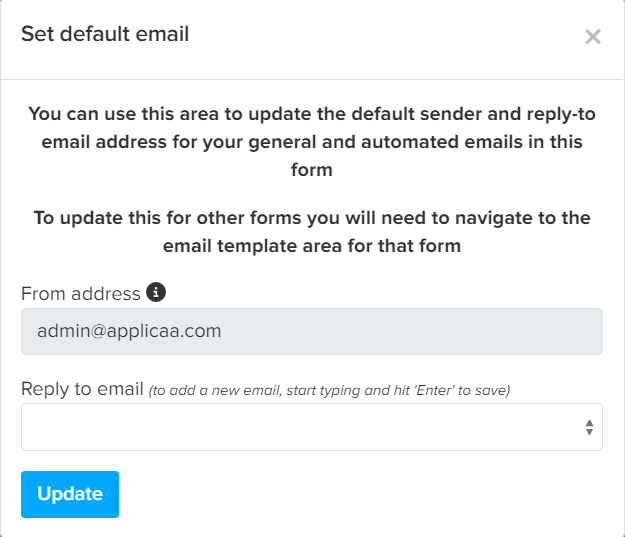Open the Reply to email combo box
This screenshot has width=625, height=537.
(312, 427)
